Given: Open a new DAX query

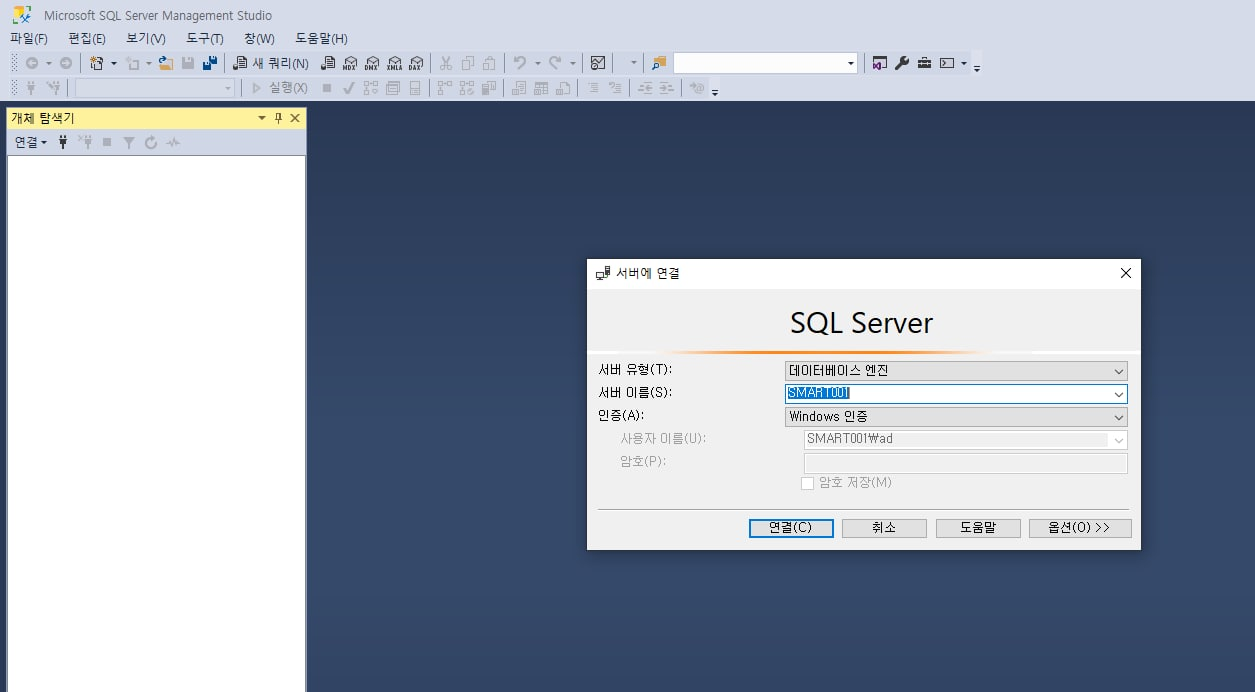Looking at the screenshot, I should click(416, 63).
